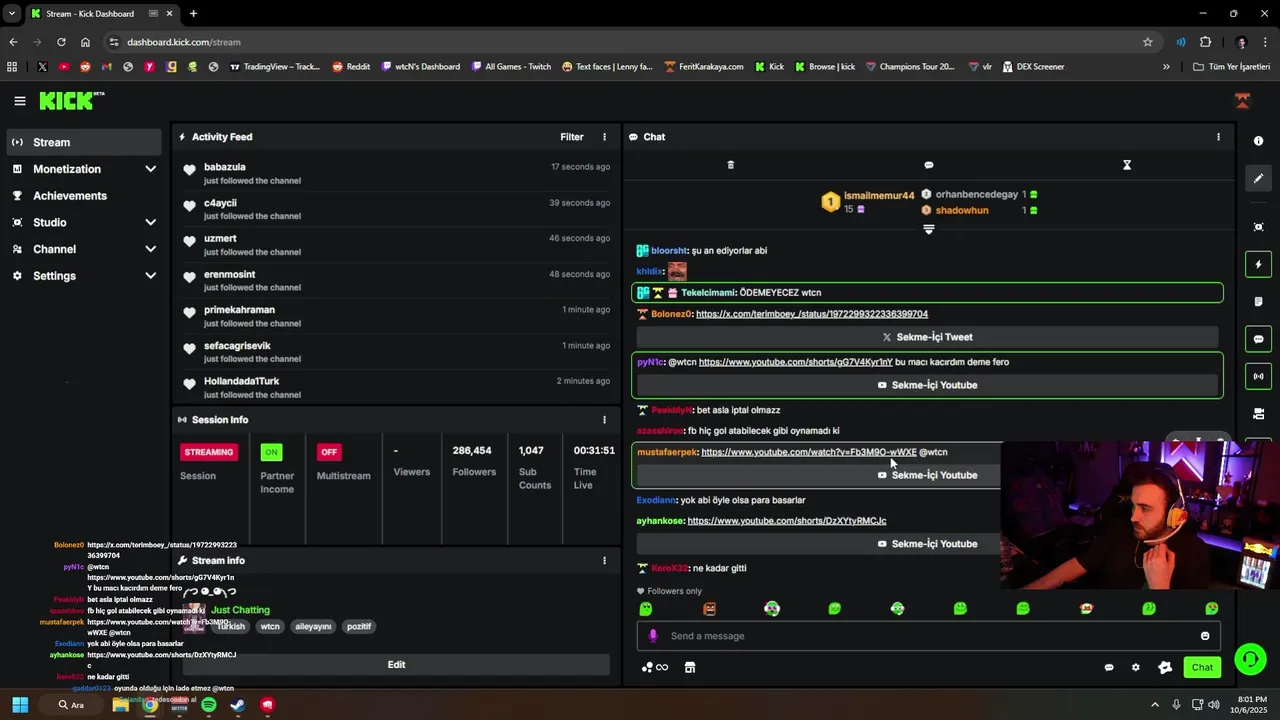Open the Session Info options menu
Image resolution: width=1280 pixels, height=720 pixels.
(604, 420)
